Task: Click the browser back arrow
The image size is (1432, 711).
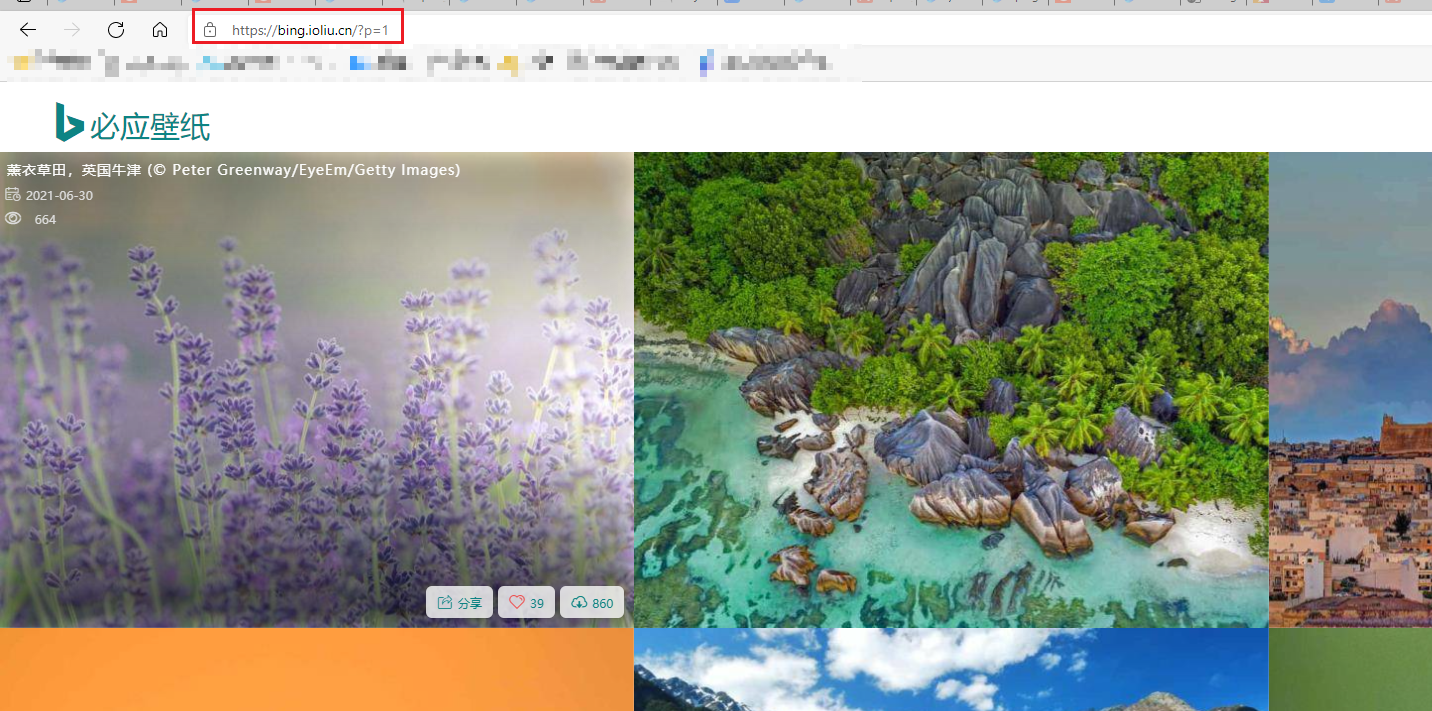Action: pyautogui.click(x=28, y=30)
